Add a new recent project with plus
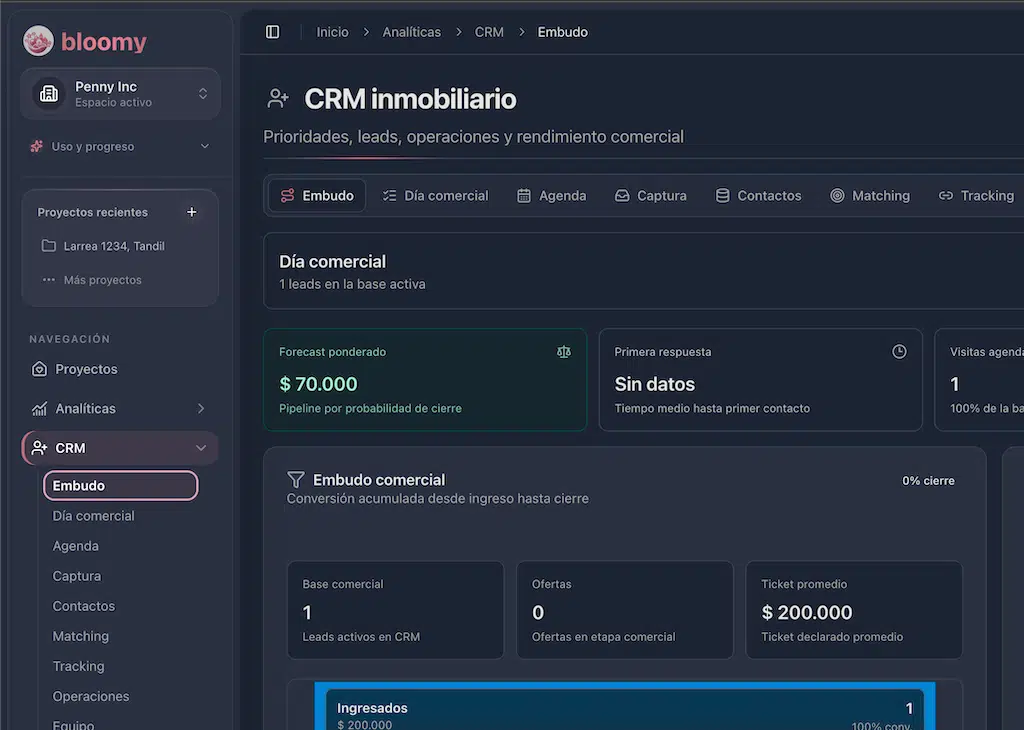Screen dimensions: 1024x730 coord(191,212)
